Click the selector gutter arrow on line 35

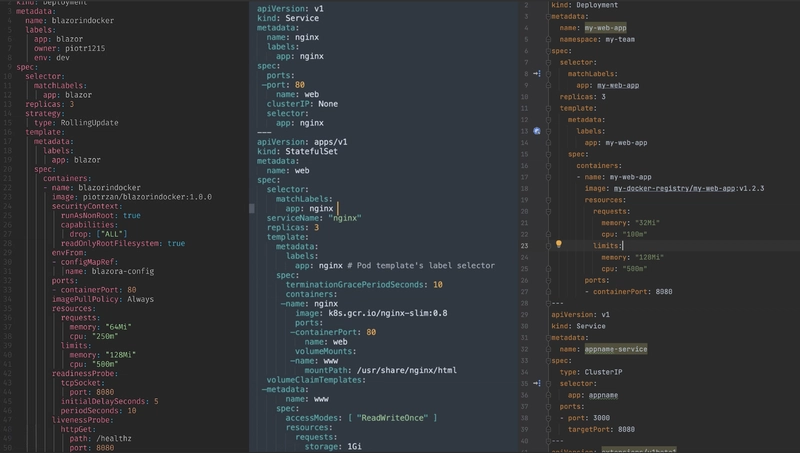tap(537, 383)
